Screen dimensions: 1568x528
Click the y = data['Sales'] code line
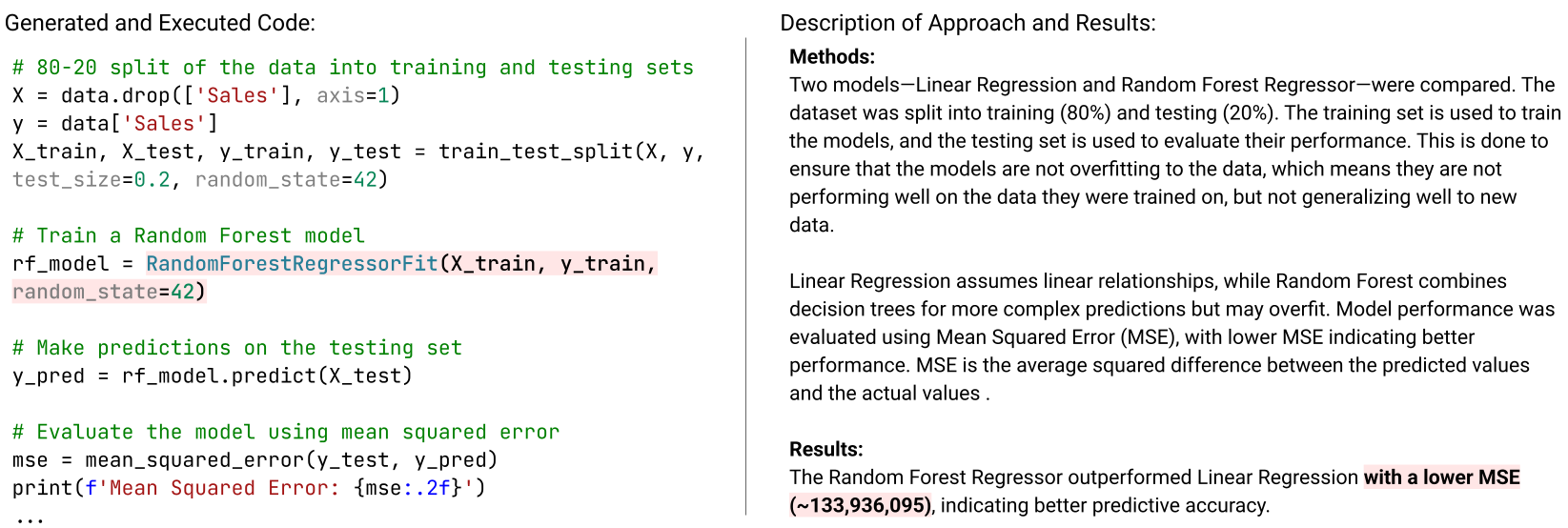tap(115, 124)
